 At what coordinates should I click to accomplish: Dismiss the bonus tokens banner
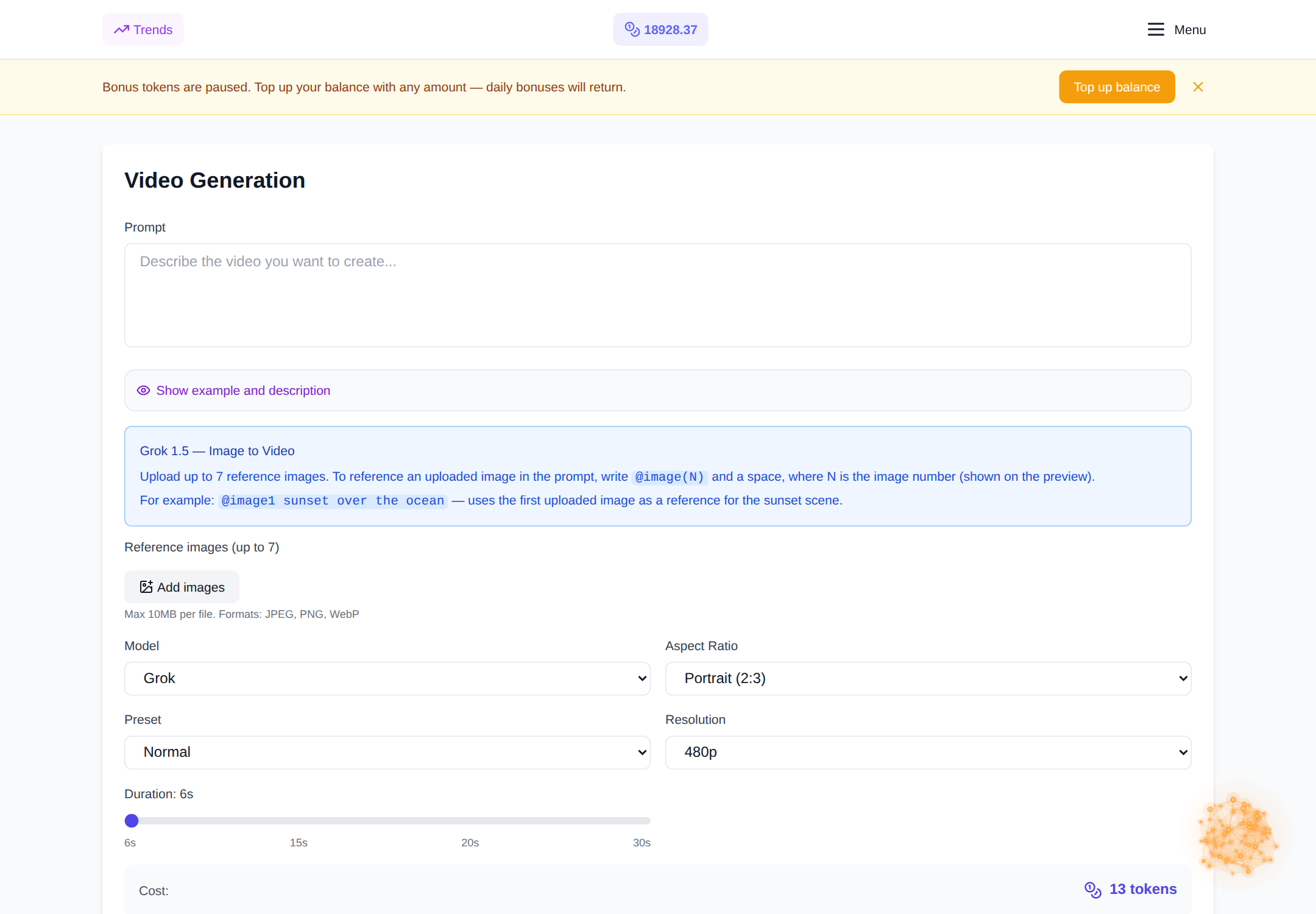1198,87
